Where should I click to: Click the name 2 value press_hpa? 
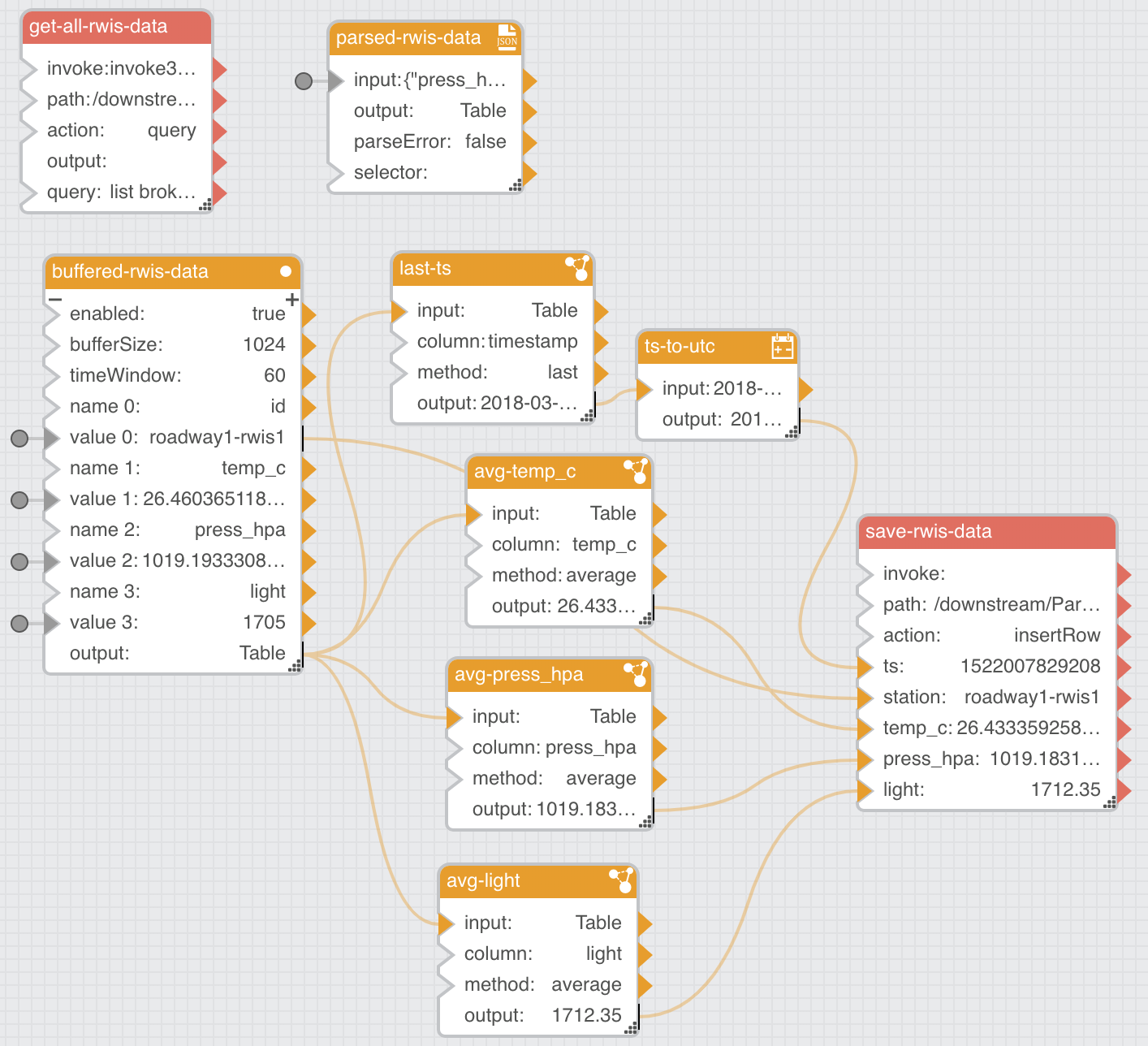(240, 529)
